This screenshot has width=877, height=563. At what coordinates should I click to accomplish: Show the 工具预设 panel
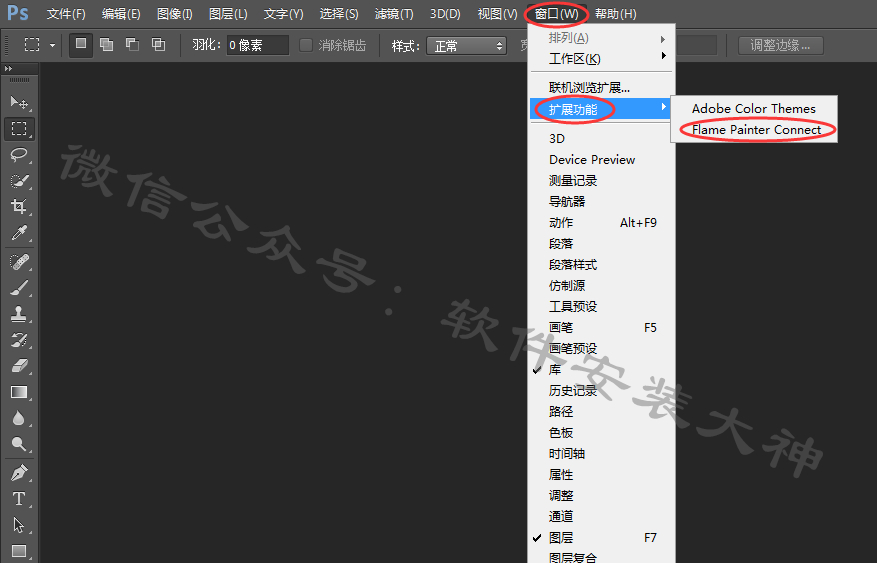coord(601,306)
